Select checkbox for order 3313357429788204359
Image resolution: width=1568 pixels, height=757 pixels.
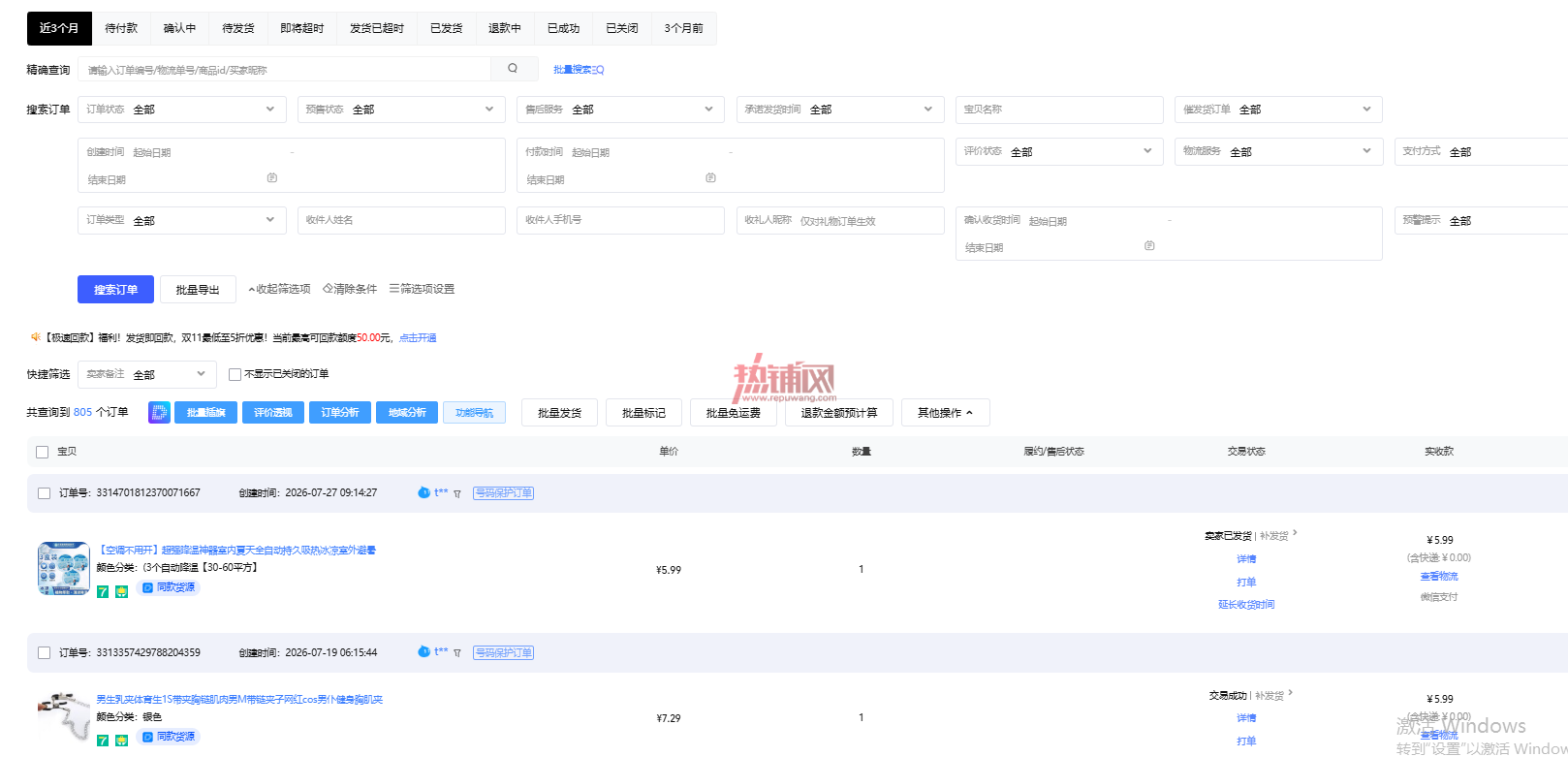pos(44,653)
